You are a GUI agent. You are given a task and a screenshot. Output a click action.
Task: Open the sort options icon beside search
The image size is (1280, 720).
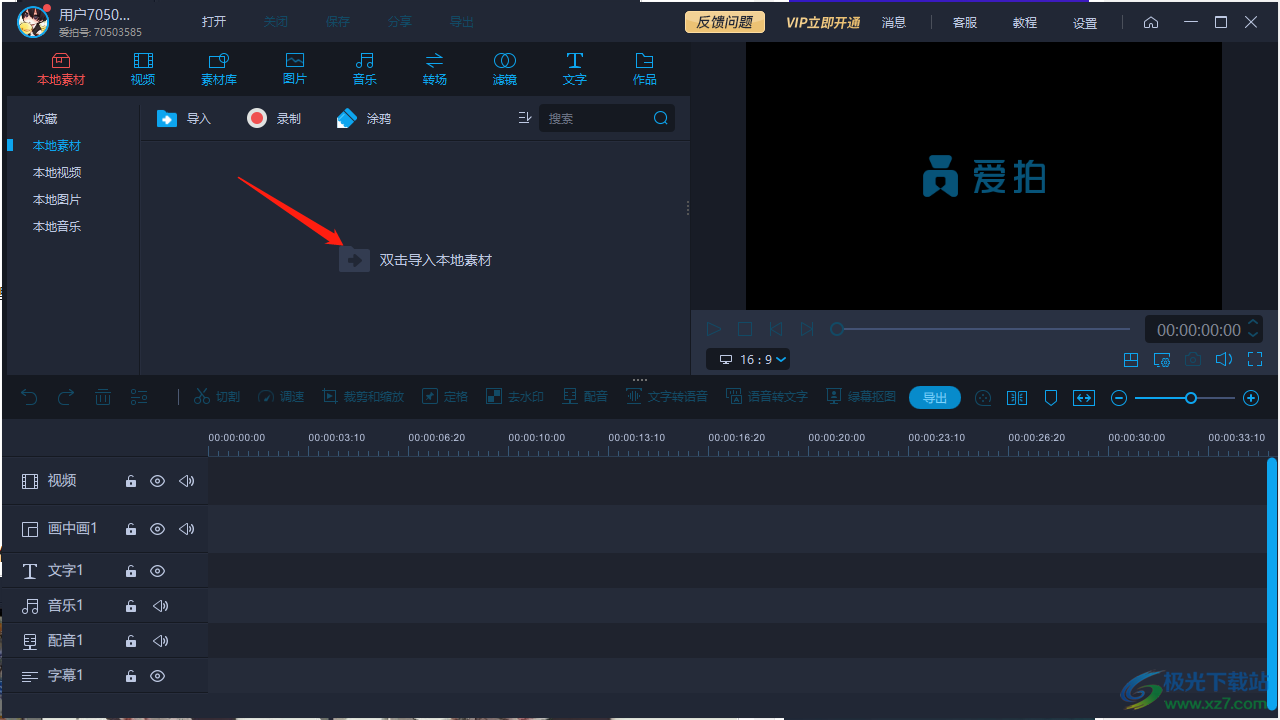pyautogui.click(x=525, y=118)
